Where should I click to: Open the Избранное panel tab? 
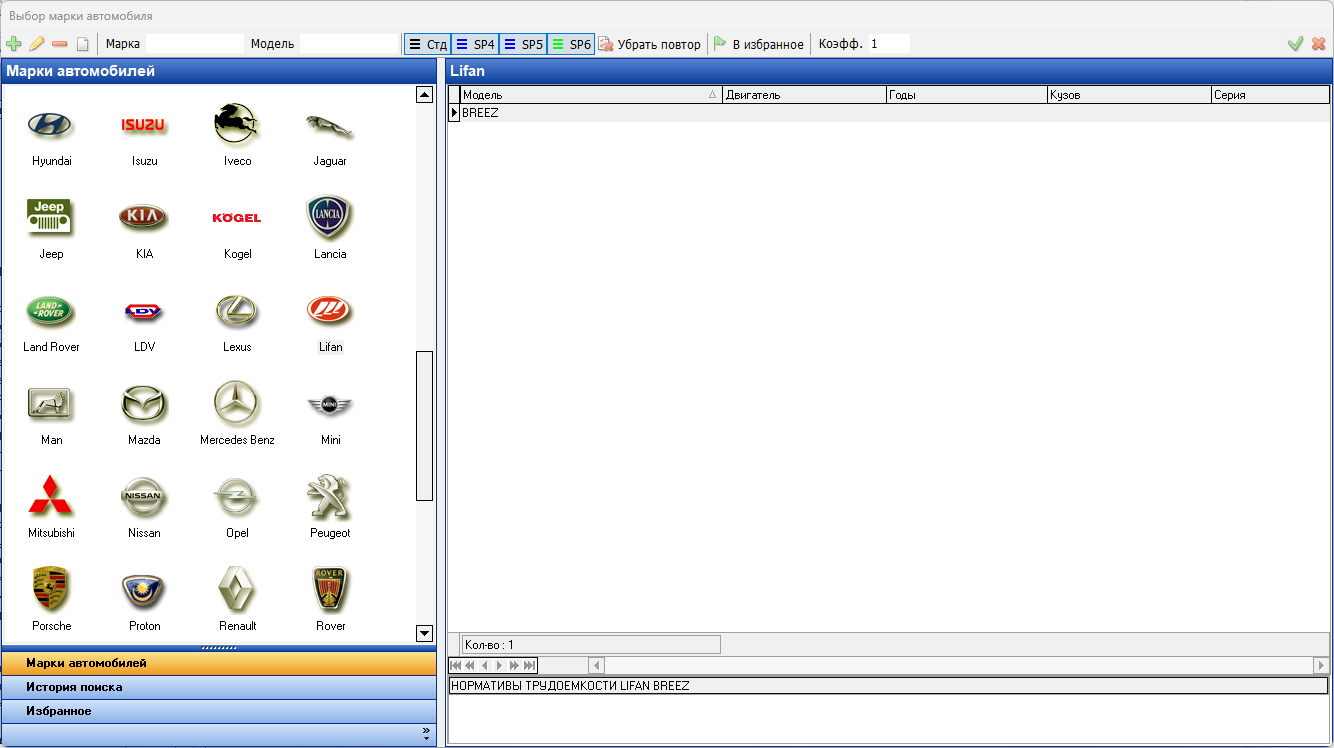coord(219,711)
